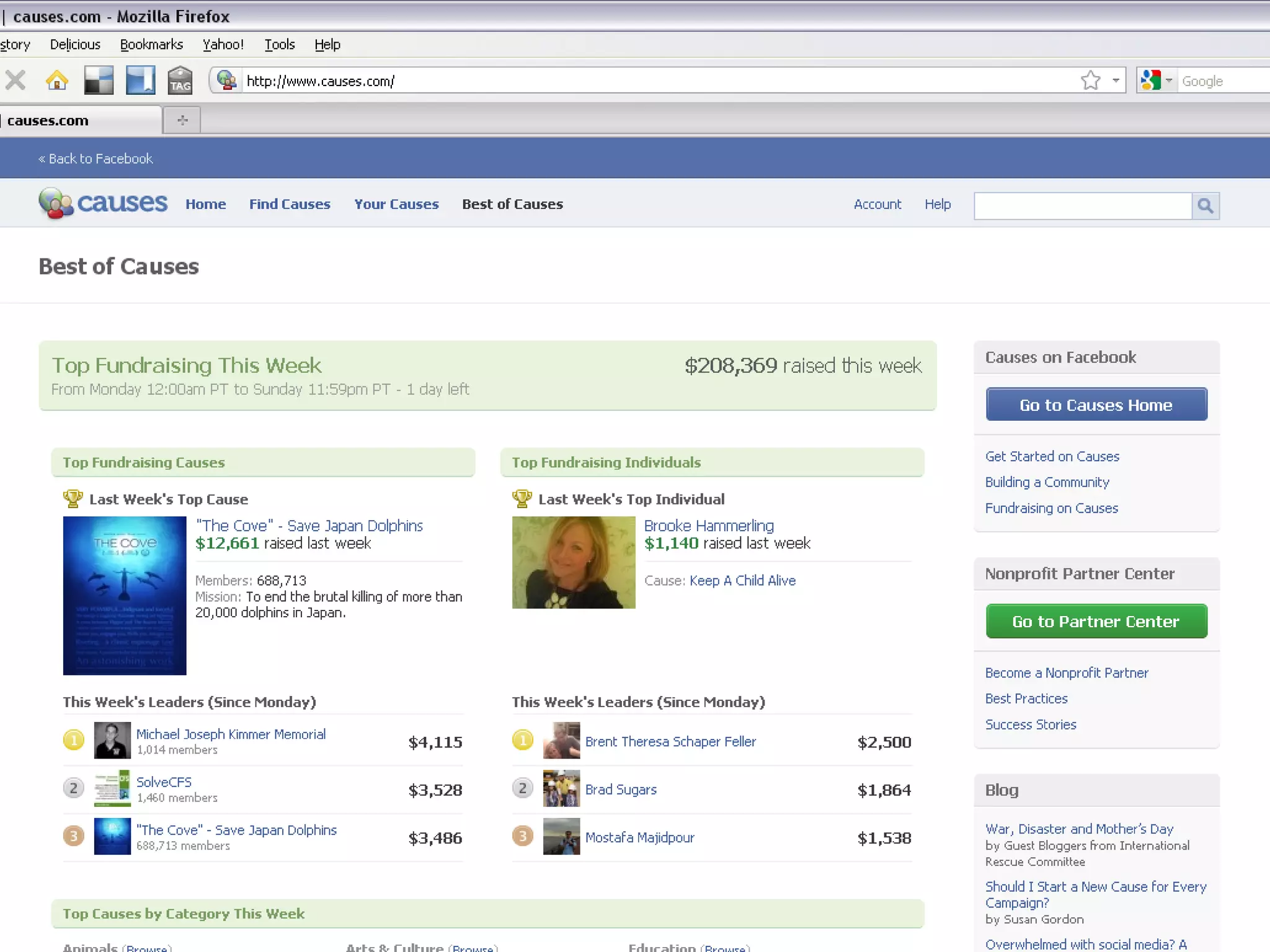Select the Find Causes navigation tab

coord(290,204)
